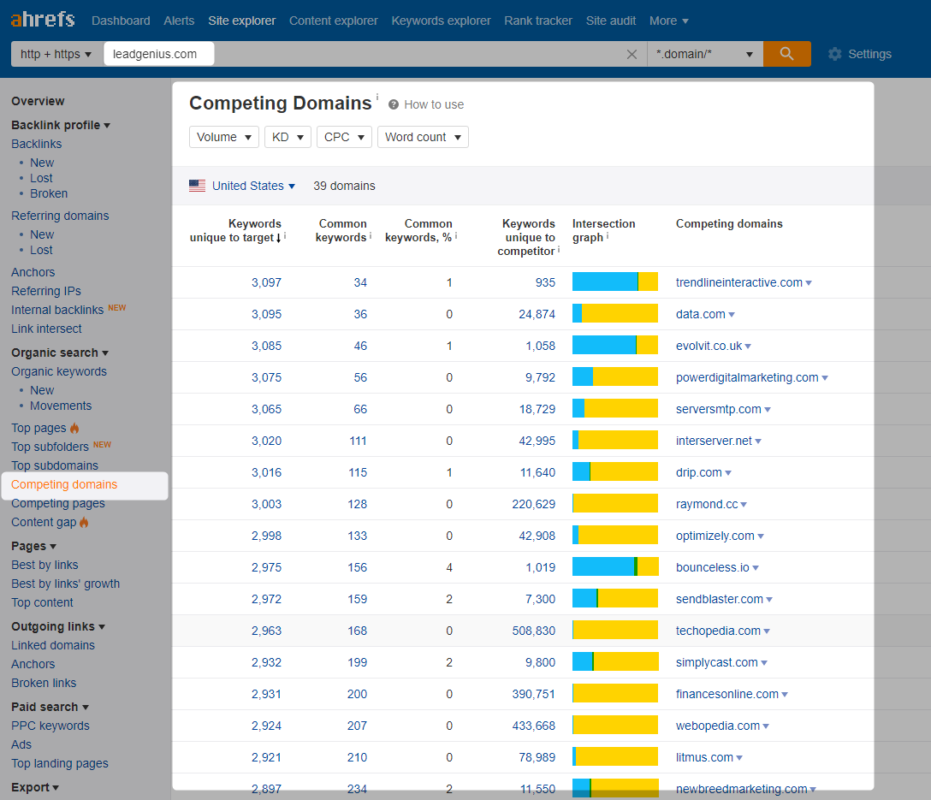Sort by Keywords unique to competitor column
Screen dimensions: 931x800
click(x=526, y=238)
